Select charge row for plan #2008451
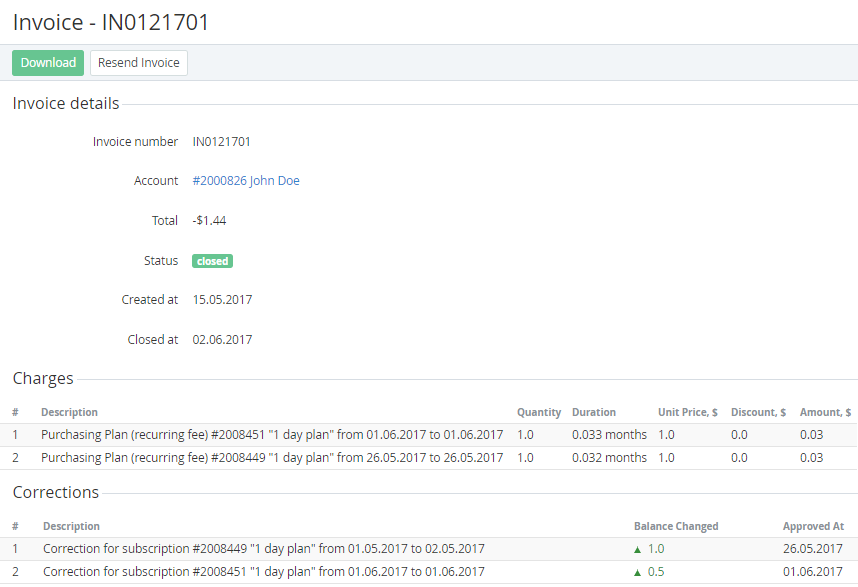 point(272,434)
